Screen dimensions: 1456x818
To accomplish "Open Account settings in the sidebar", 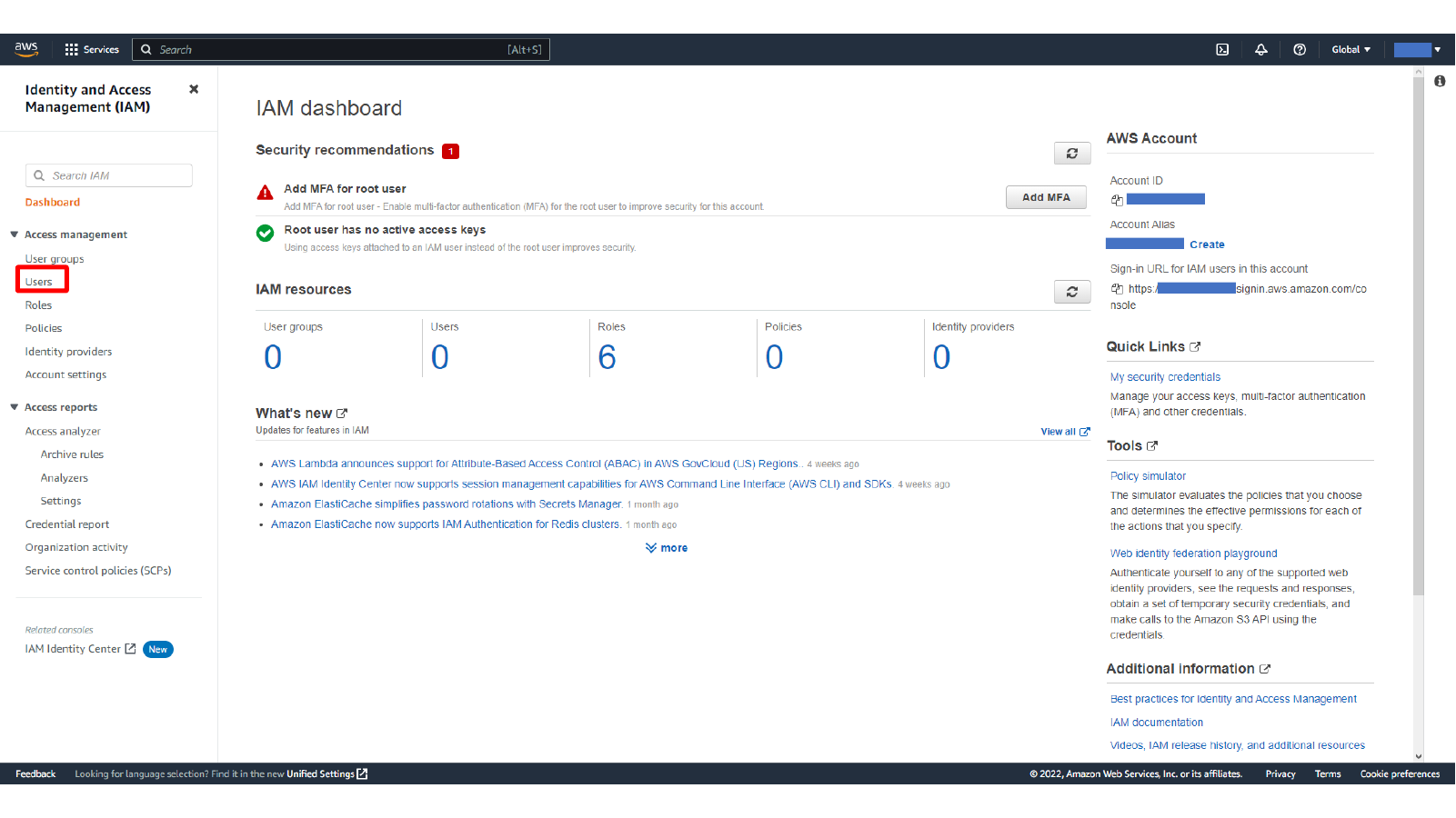I will point(65,374).
